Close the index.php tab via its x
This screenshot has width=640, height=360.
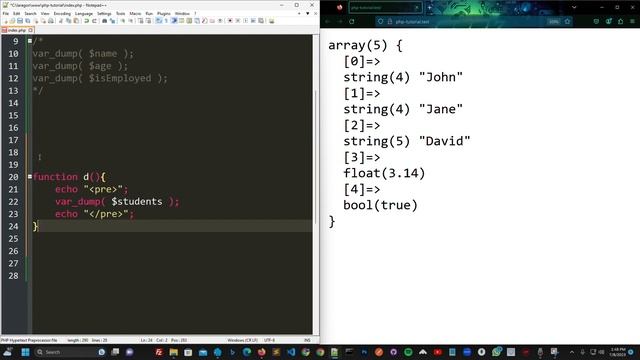tap(31, 30)
